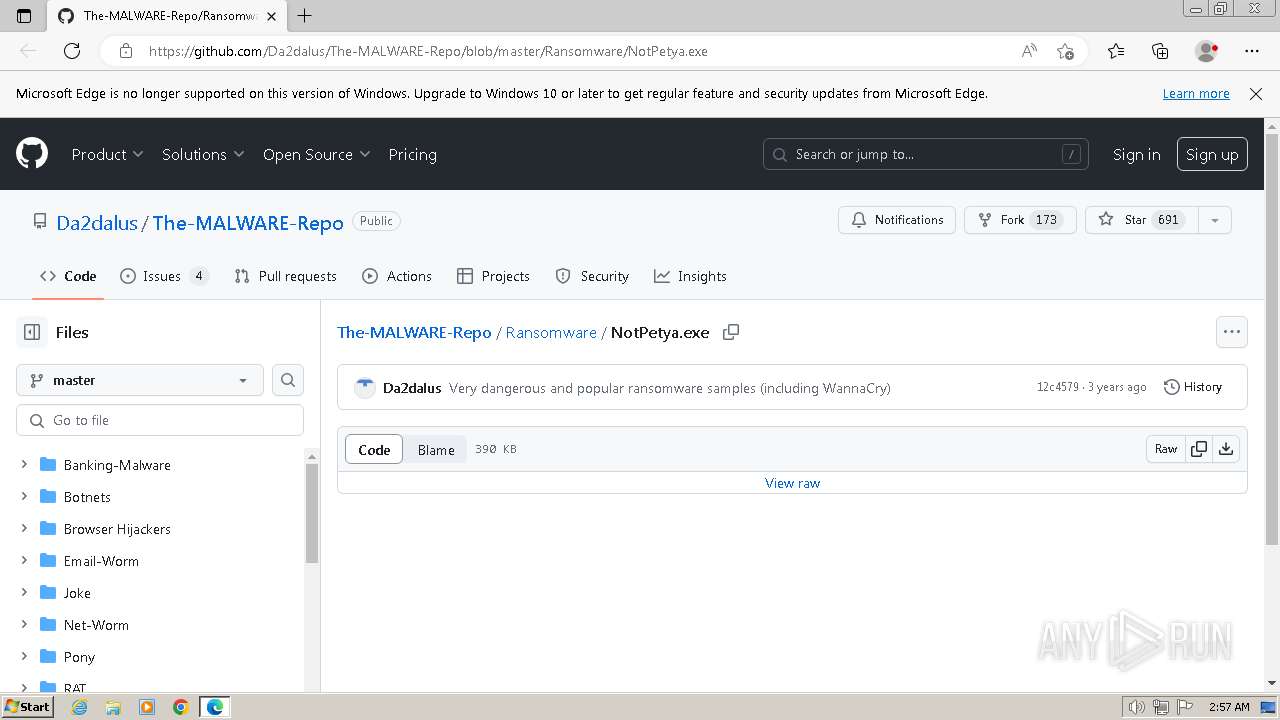Viewport: 1280px width, 720px height.
Task: Click the file tree sidebar scrollbar
Action: point(311,512)
